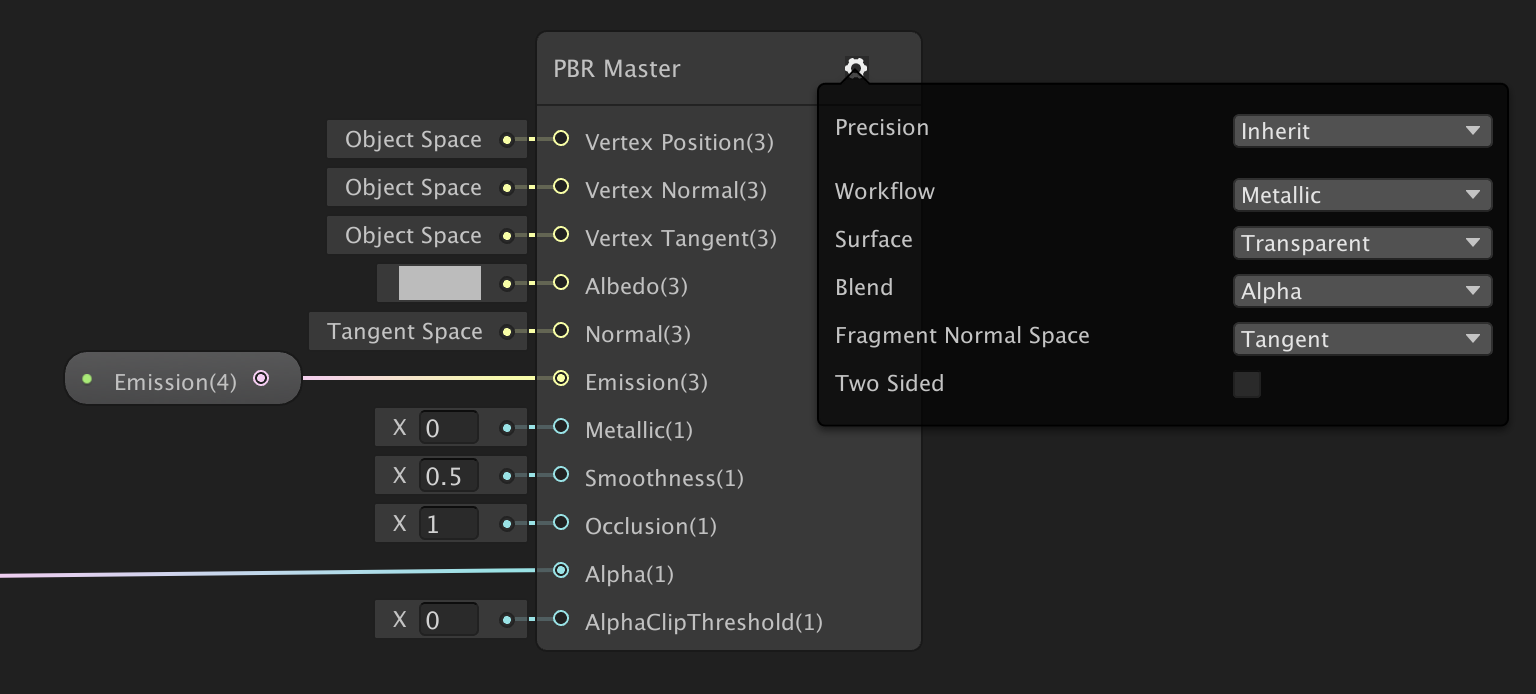Click the AlphaClipThreshold(1) slot label
1536x694 pixels.
pos(704,622)
